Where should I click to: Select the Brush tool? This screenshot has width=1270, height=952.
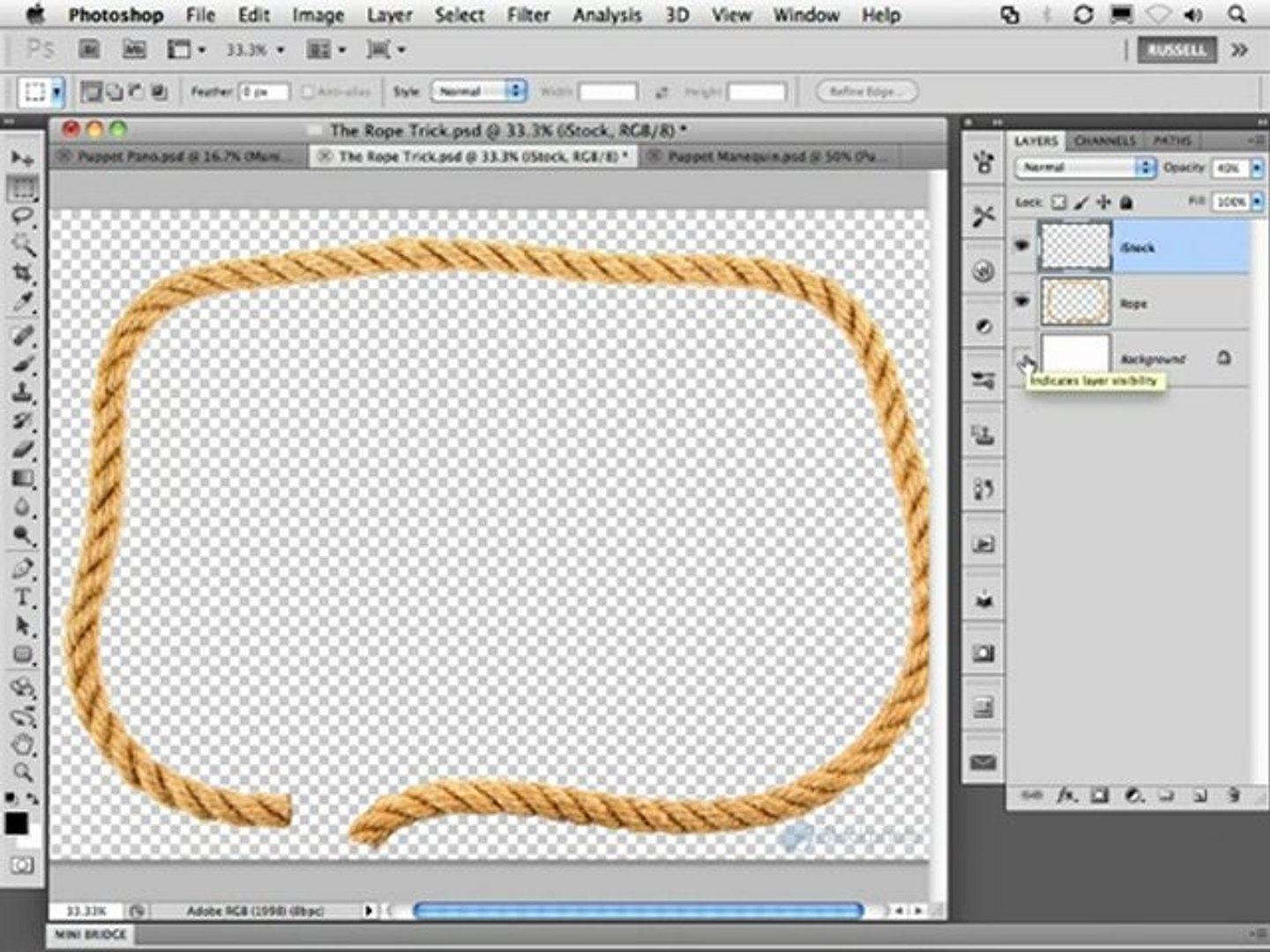pyautogui.click(x=23, y=364)
